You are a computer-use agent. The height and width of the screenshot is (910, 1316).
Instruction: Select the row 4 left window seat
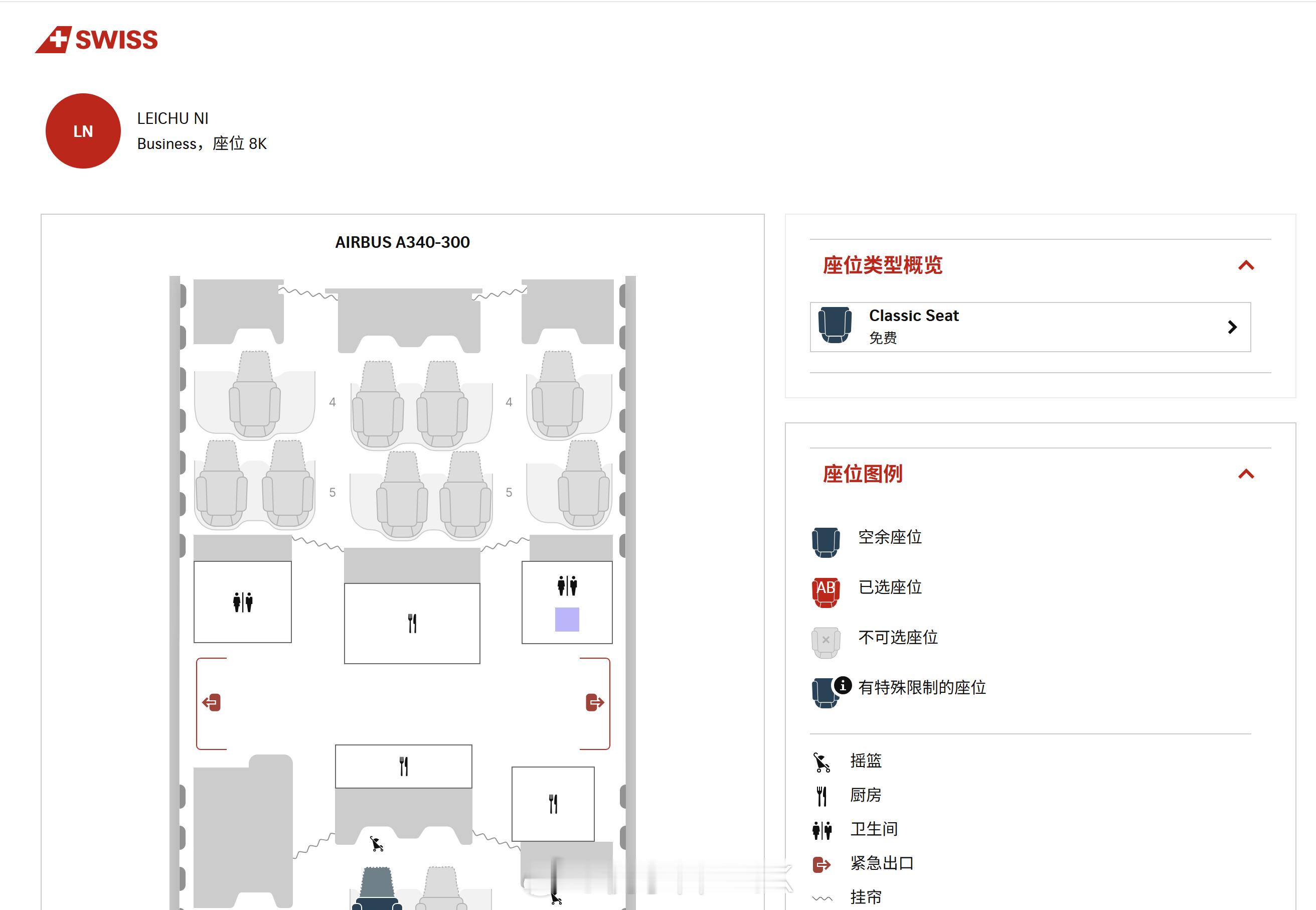tap(255, 394)
